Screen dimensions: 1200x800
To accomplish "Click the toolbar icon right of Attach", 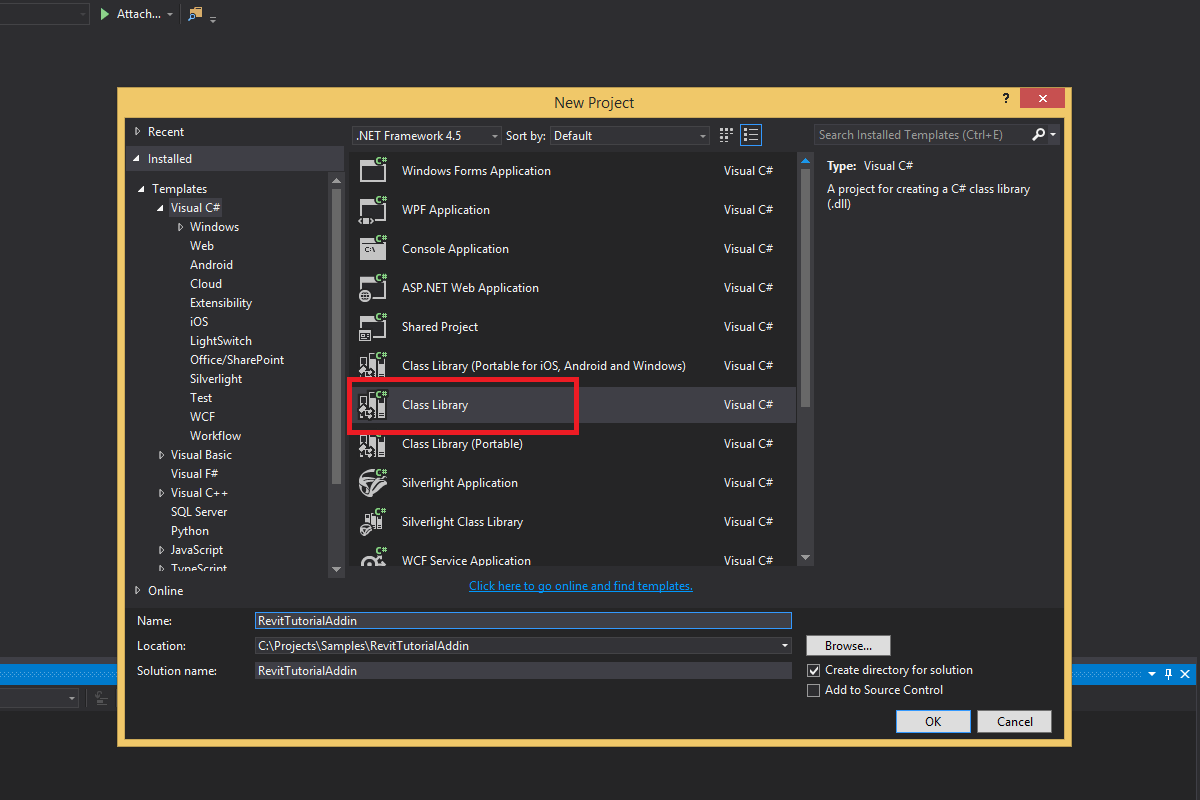I will [195, 14].
